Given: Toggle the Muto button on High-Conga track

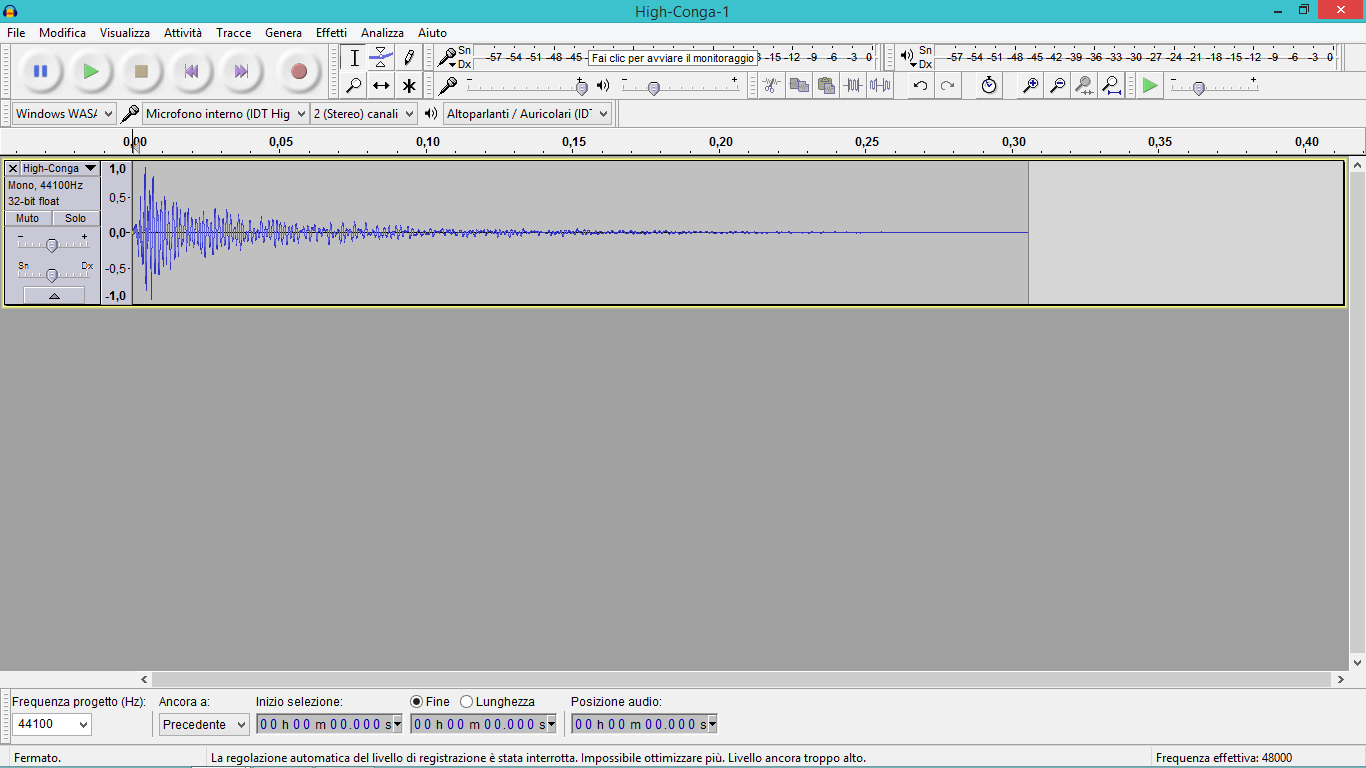Looking at the screenshot, I should point(28,218).
